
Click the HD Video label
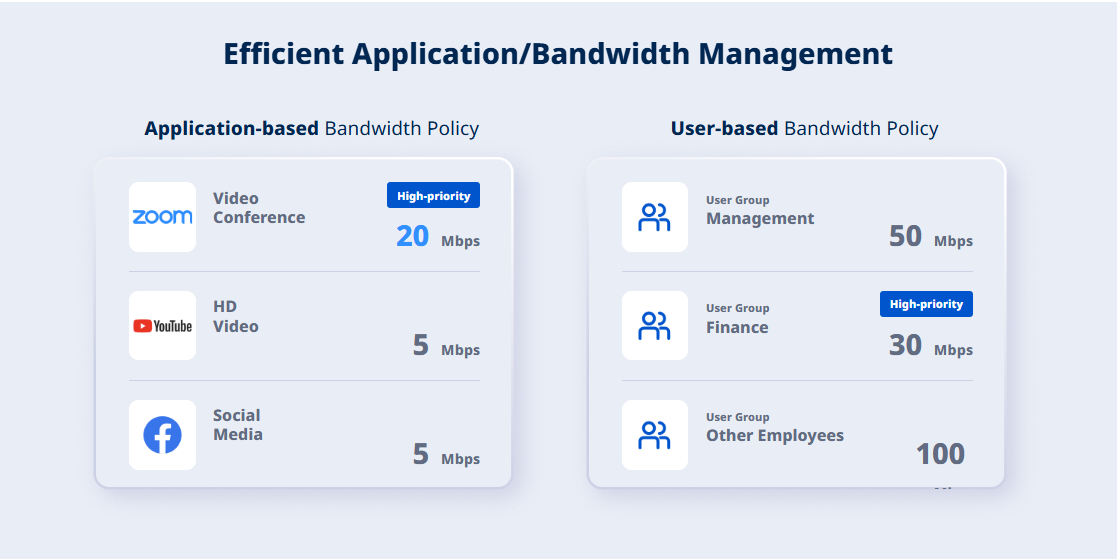(235, 317)
